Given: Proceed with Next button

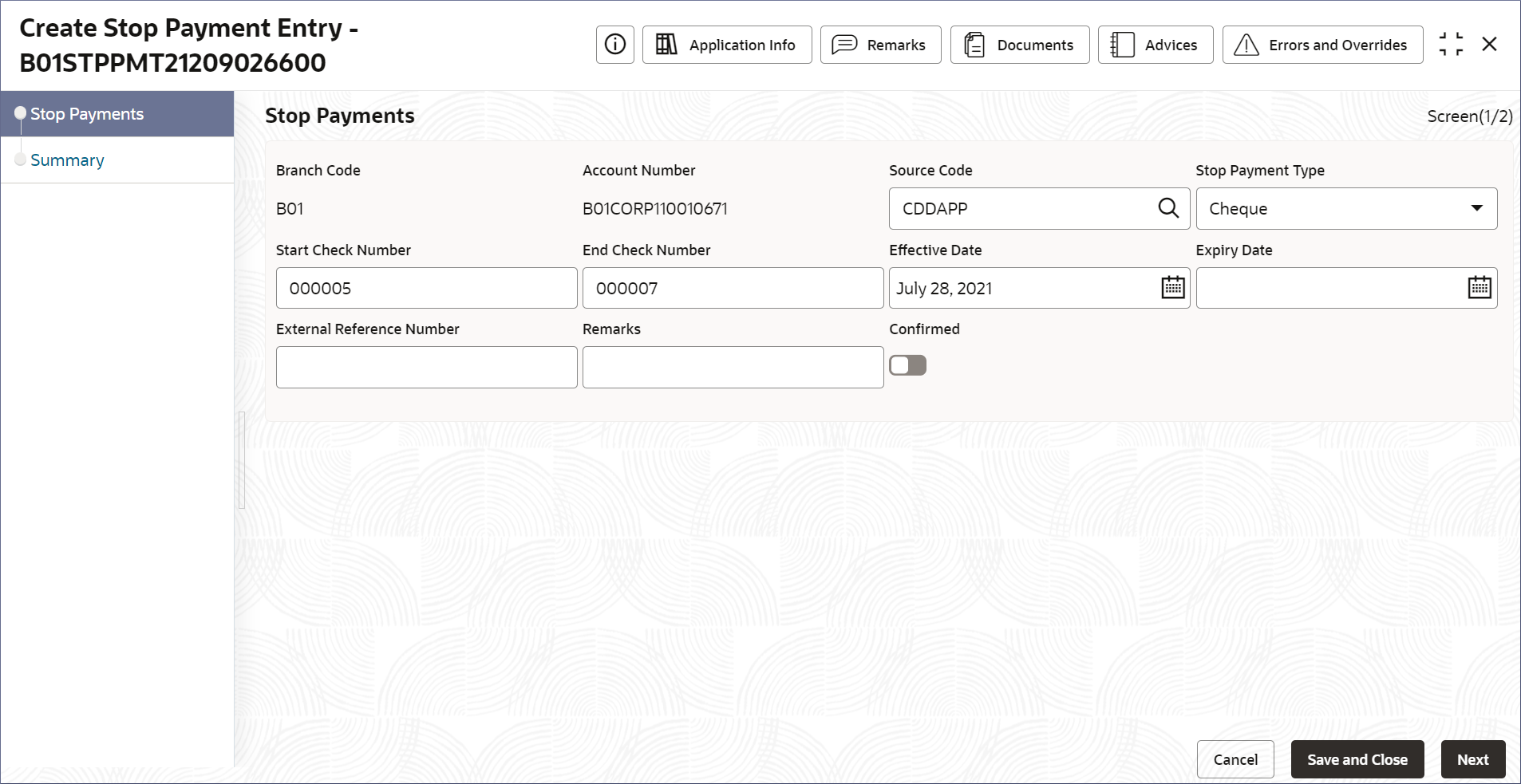Looking at the screenshot, I should point(1472,759).
